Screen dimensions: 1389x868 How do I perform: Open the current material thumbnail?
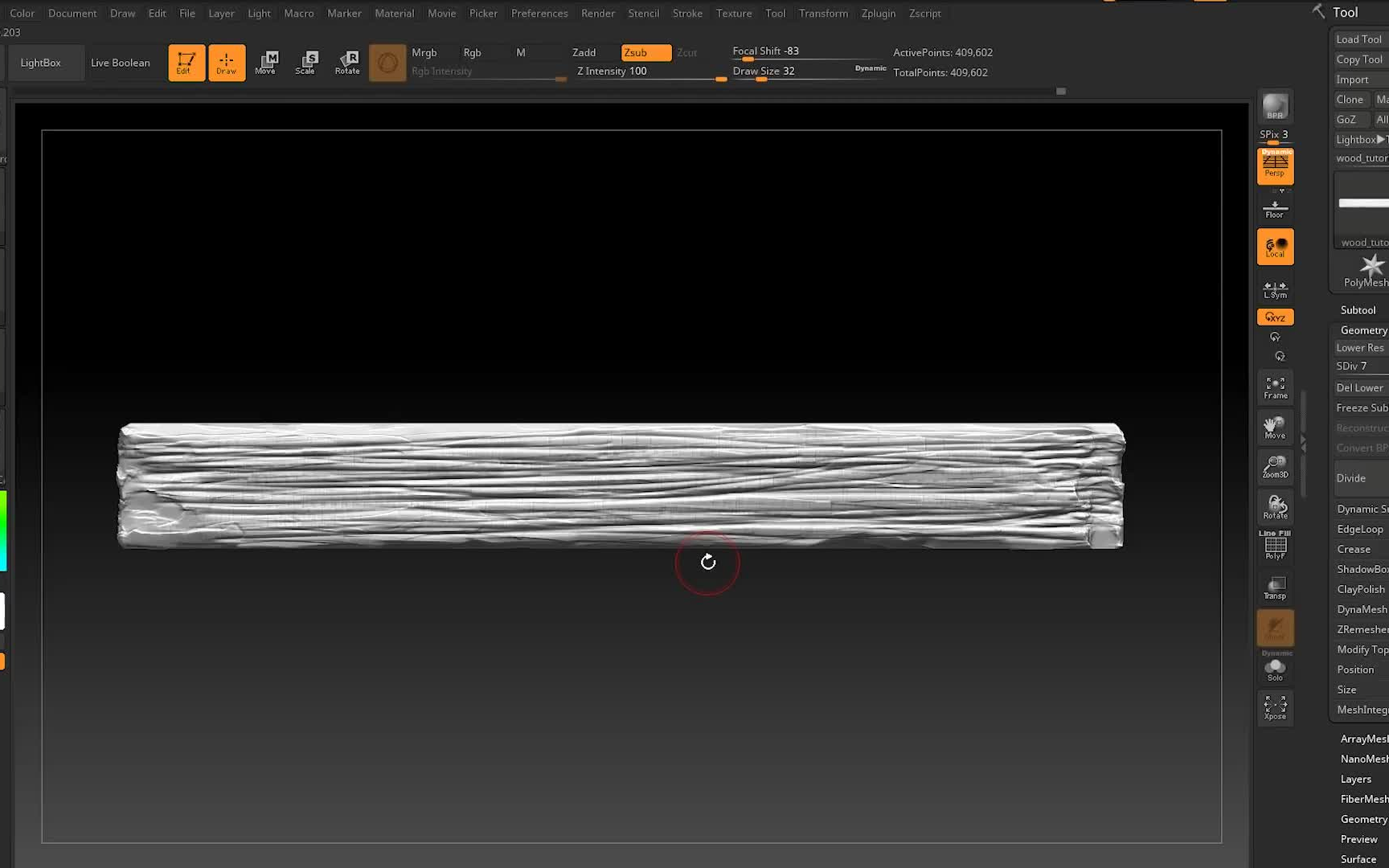click(387, 62)
